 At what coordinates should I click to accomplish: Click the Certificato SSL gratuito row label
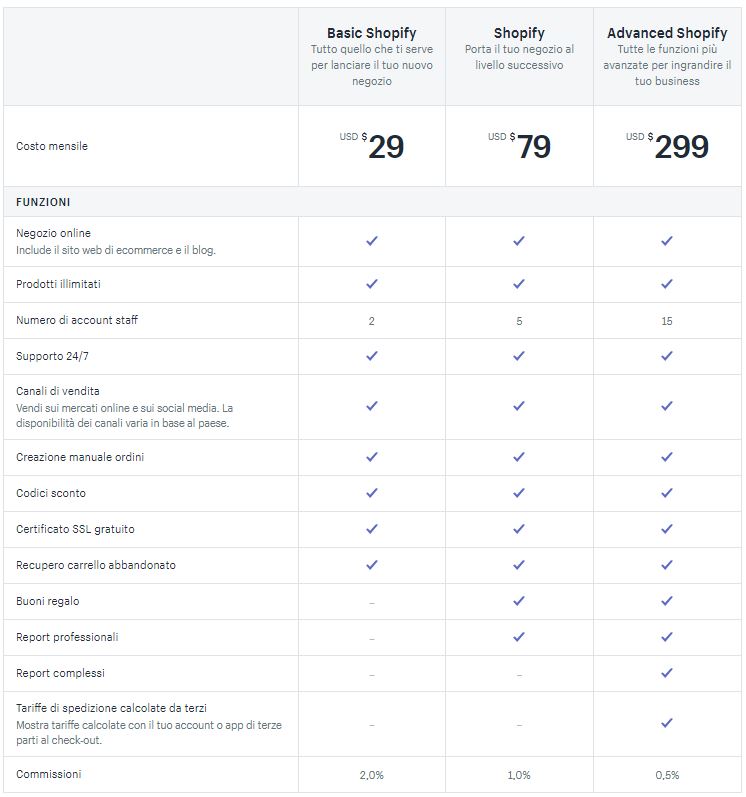75,529
